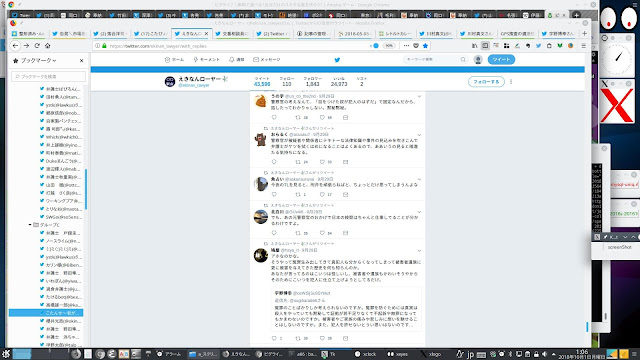
Task: Open the 鴻盤 tweet's avatar
Action: 261,256
